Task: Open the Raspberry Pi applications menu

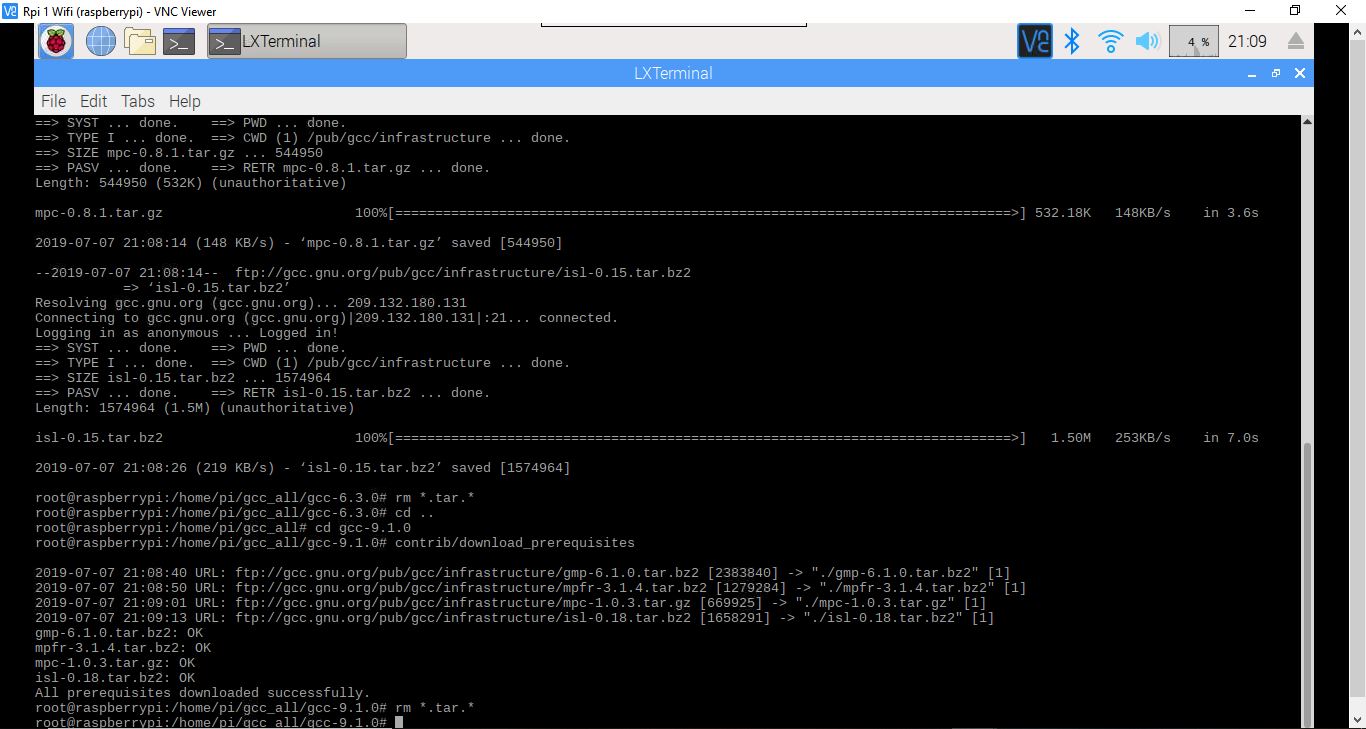Action: [x=56, y=41]
